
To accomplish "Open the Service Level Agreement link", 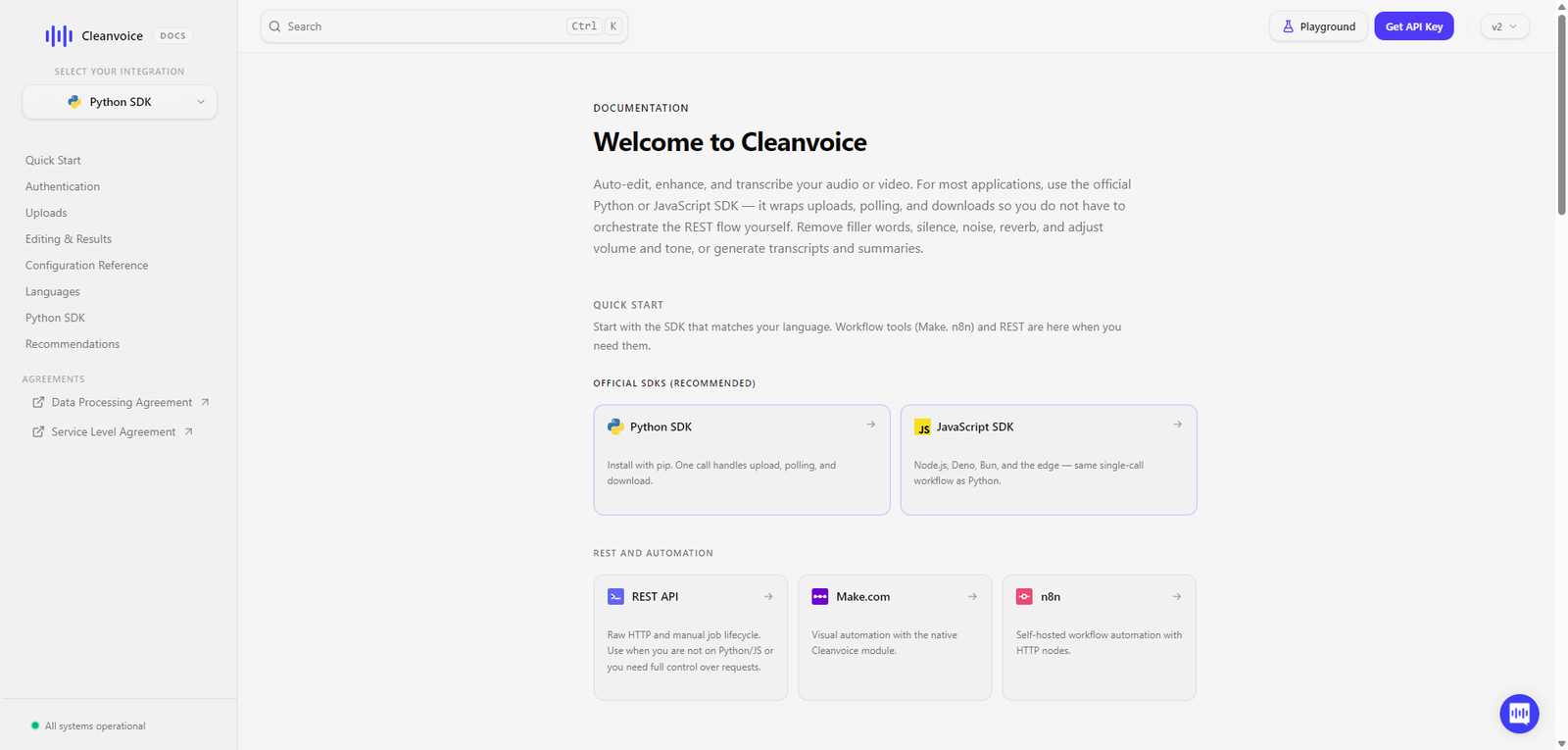I will coord(114,431).
